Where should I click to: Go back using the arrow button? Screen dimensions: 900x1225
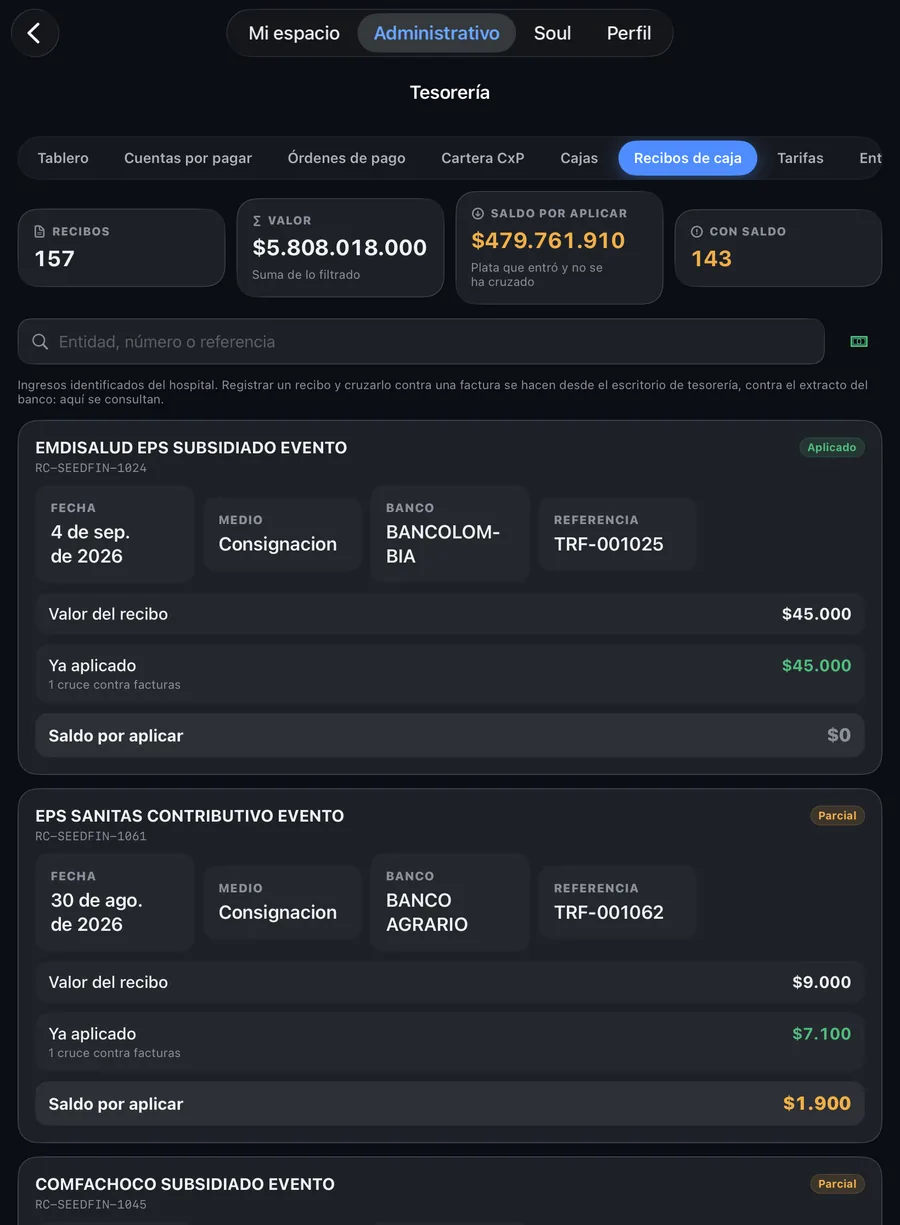tap(35, 33)
